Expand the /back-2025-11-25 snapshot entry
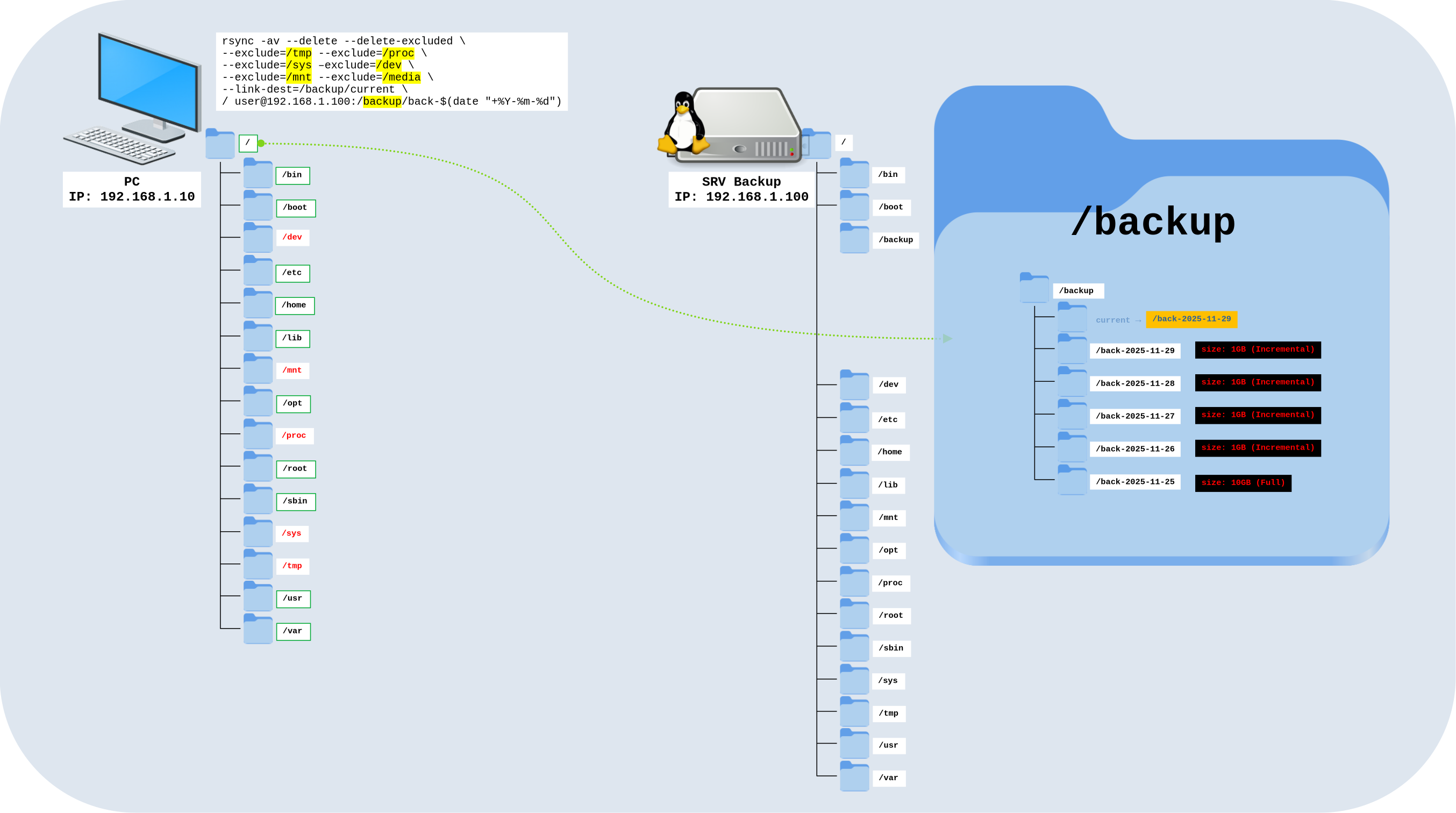The height and width of the screenshot is (813, 1456). point(1073,481)
